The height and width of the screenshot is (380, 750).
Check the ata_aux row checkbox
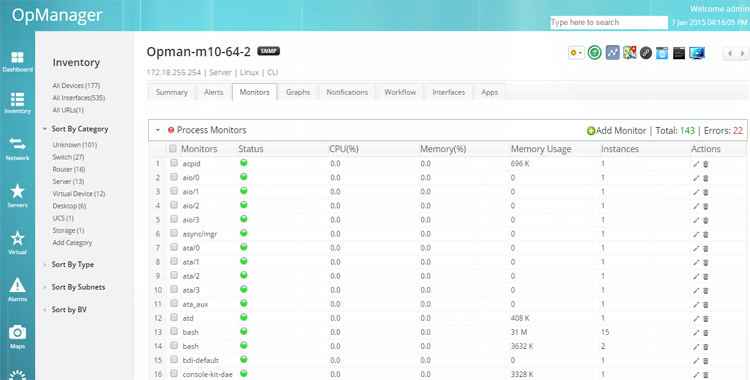174,303
